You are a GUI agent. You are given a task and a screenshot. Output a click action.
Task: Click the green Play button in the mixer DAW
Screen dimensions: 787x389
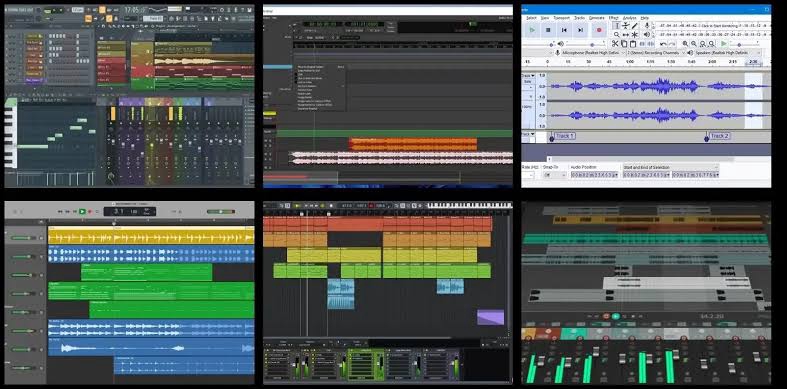[x=616, y=316]
